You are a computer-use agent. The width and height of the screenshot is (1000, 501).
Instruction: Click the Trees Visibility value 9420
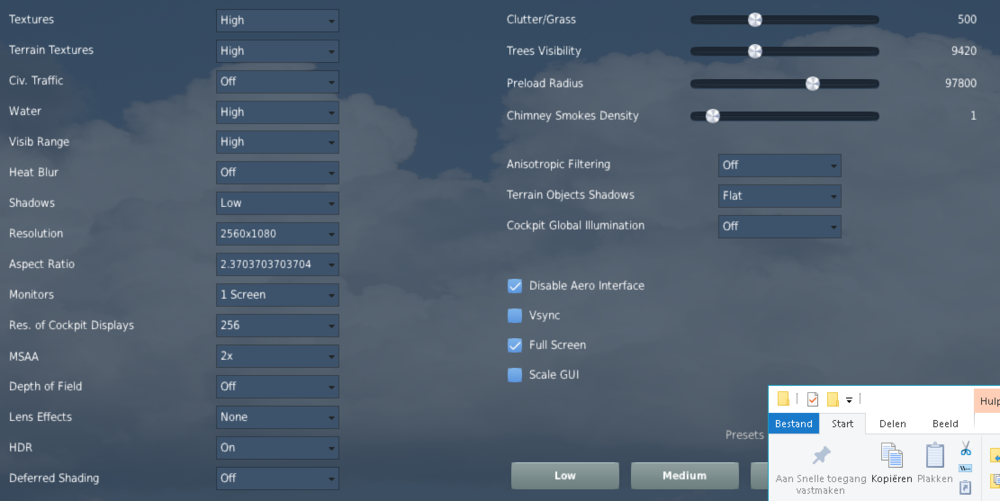coord(964,51)
